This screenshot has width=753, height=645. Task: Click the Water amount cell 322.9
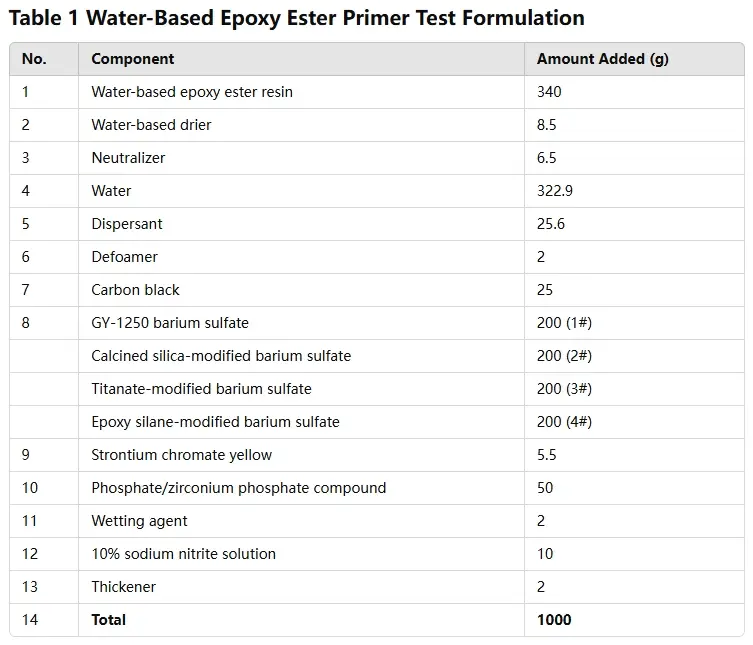(x=555, y=191)
